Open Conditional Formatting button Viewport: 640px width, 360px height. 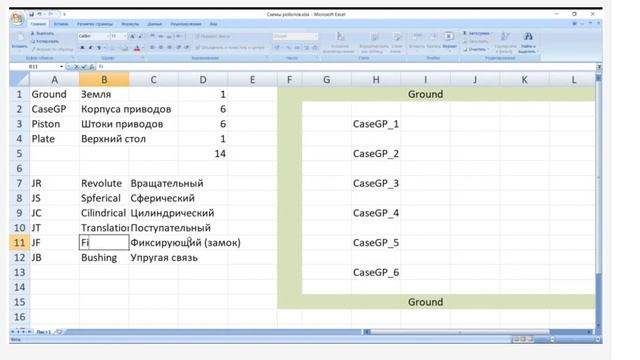[x=340, y=42]
